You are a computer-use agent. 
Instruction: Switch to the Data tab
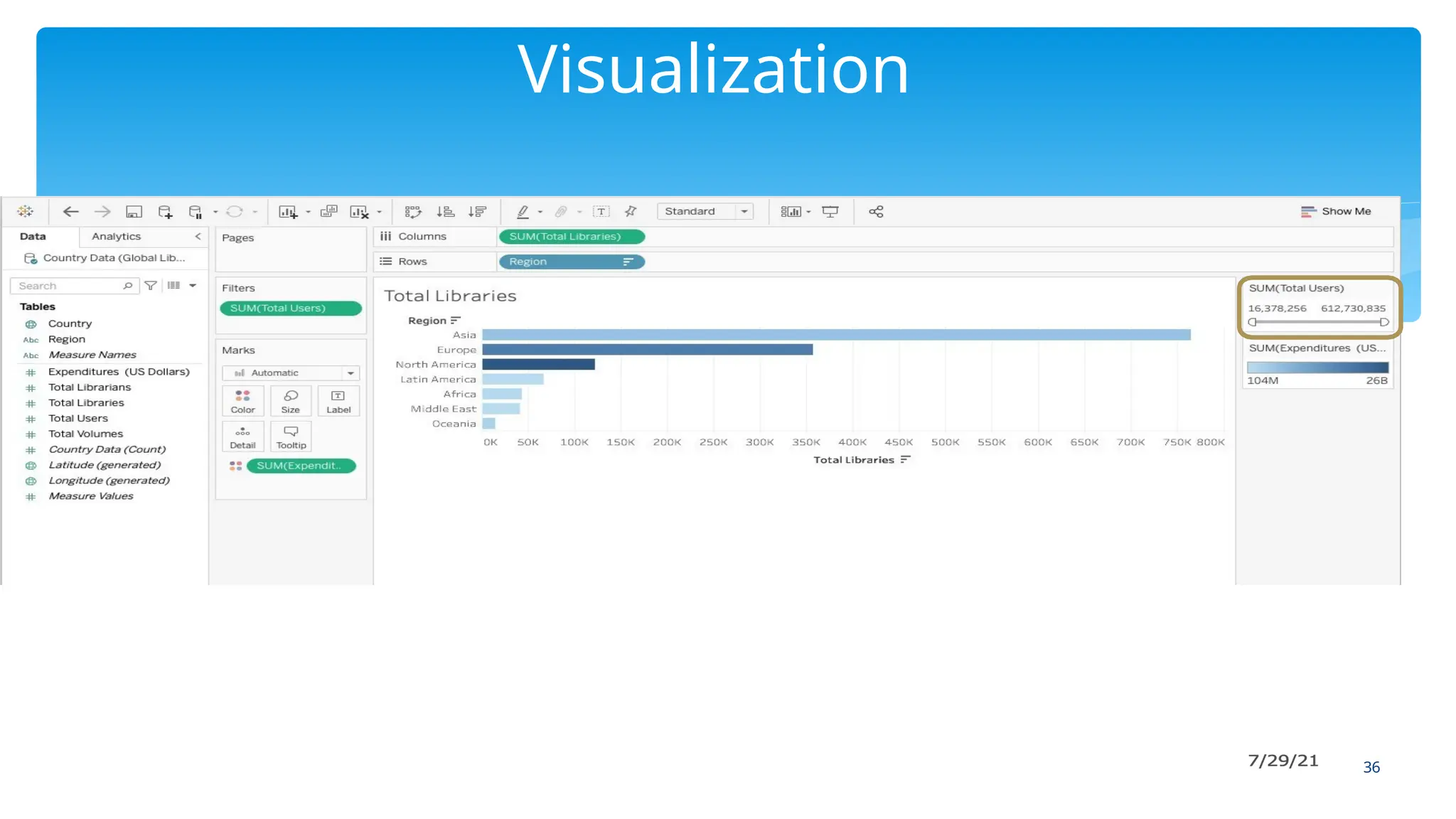(x=33, y=236)
